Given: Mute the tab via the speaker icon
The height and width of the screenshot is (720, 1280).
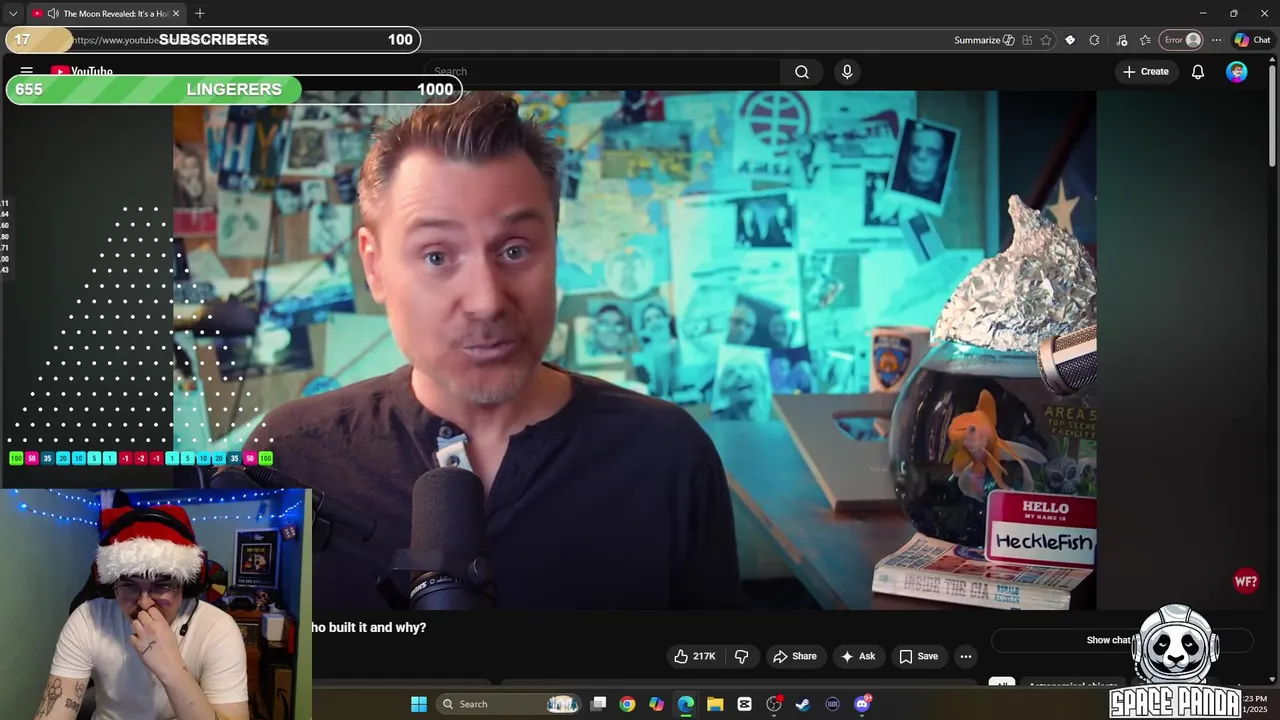Looking at the screenshot, I should point(52,13).
